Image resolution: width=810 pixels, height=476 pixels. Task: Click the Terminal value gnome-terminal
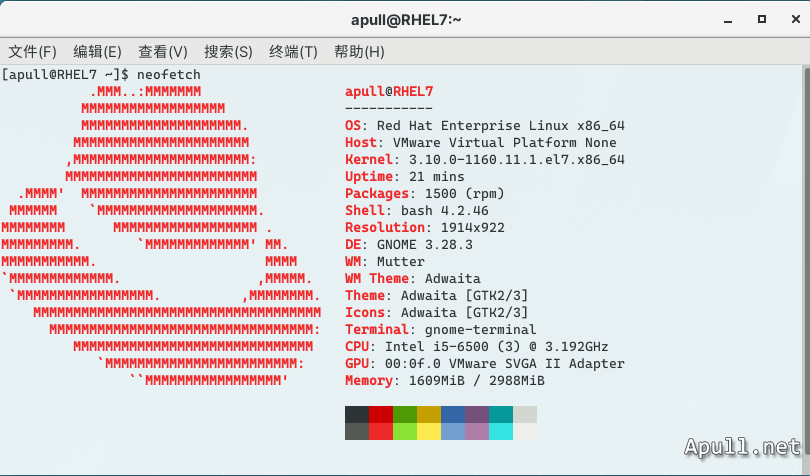coord(480,330)
